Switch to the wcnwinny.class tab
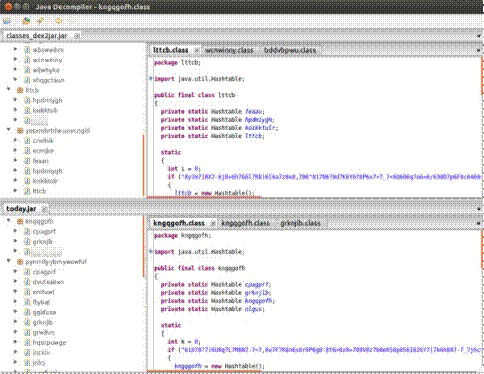Viewport: 484px width, 374px height. [229, 50]
